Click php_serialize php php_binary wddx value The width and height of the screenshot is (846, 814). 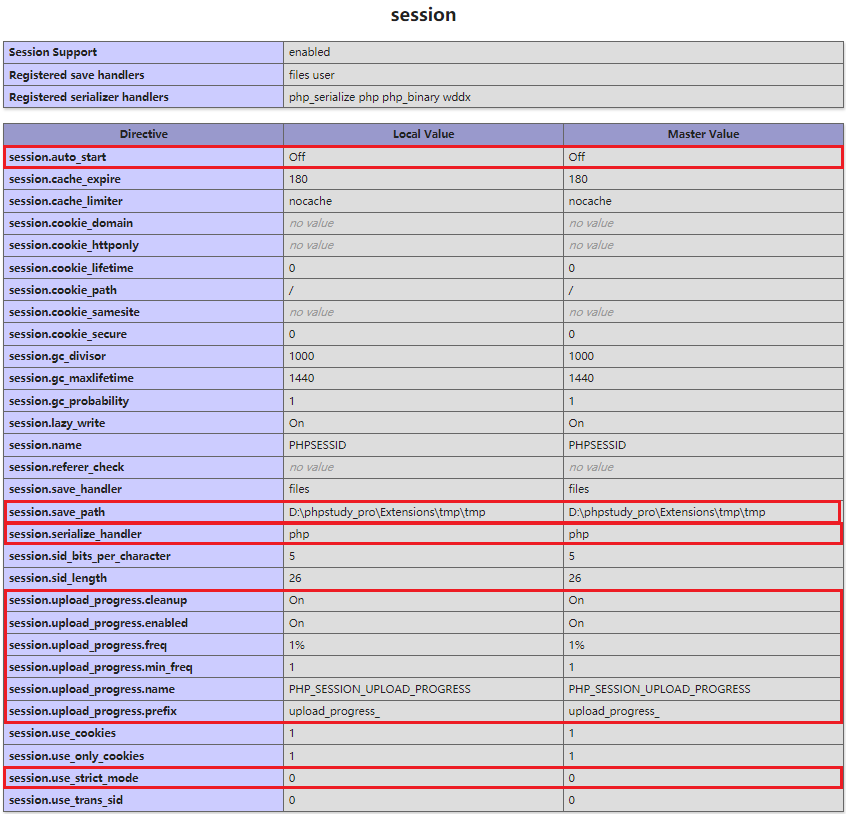[379, 97]
